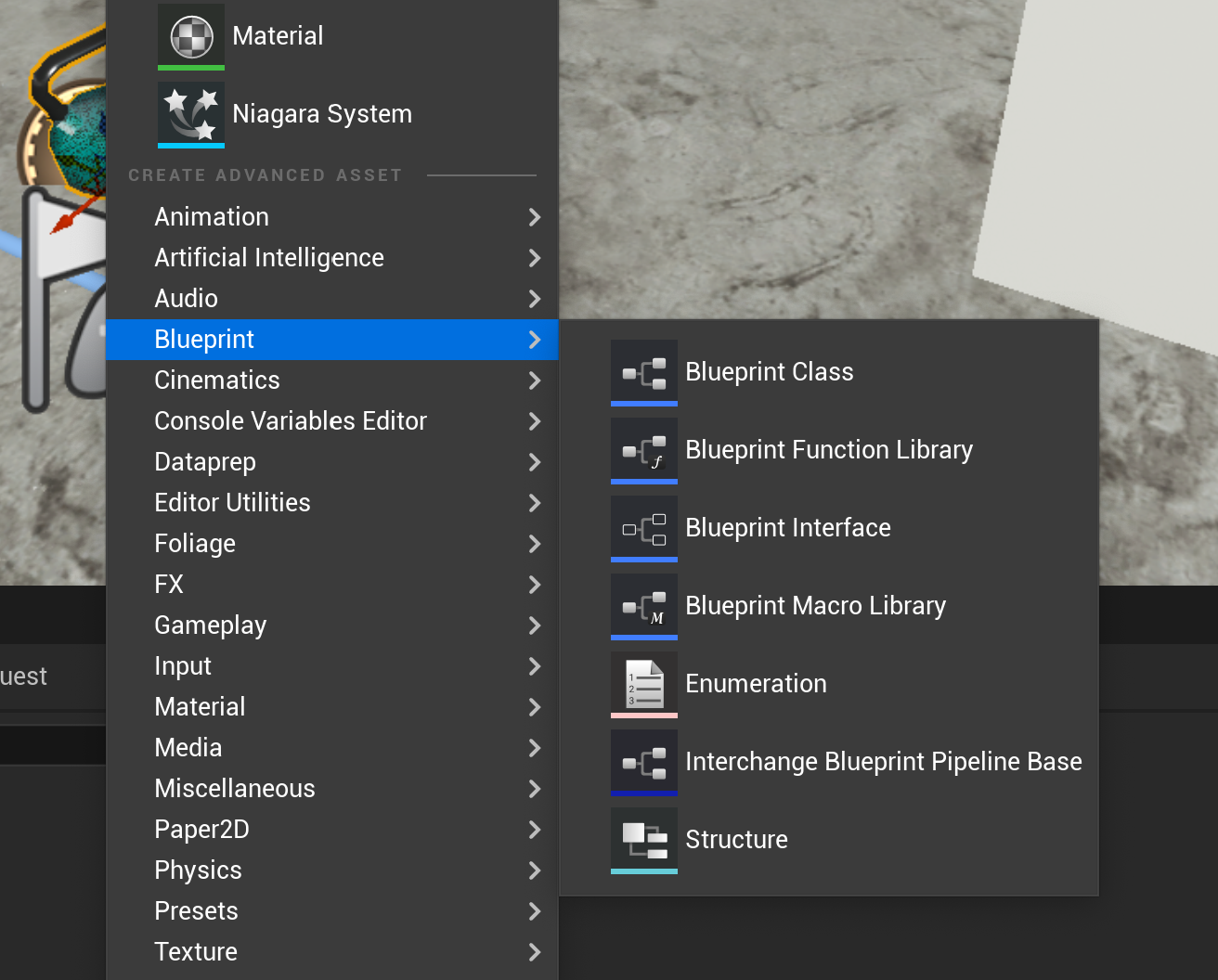Open the Miscellaneous submenu
Image resolution: width=1218 pixels, height=980 pixels.
click(x=332, y=789)
